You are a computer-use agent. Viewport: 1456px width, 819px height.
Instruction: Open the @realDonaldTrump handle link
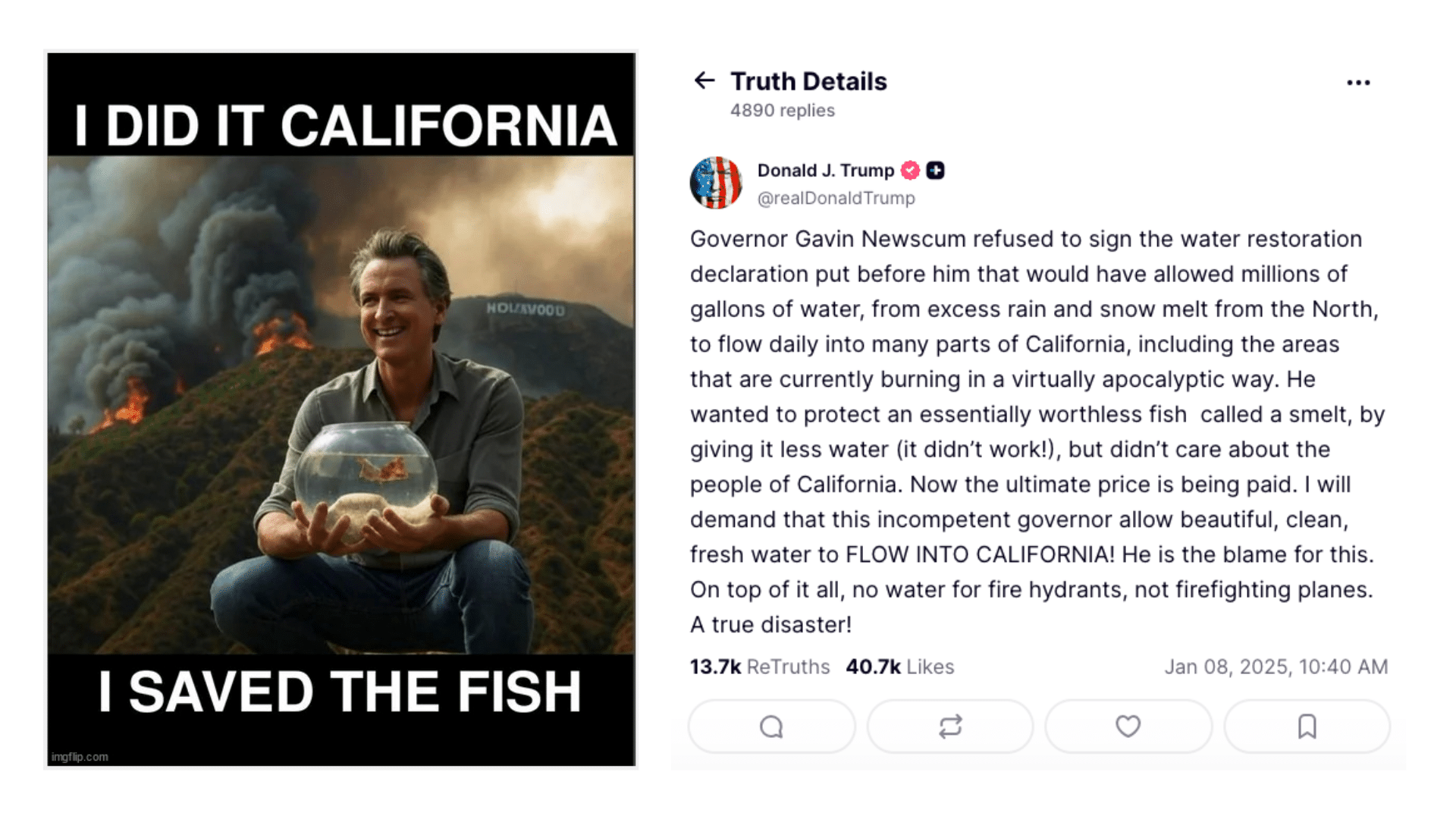(836, 198)
